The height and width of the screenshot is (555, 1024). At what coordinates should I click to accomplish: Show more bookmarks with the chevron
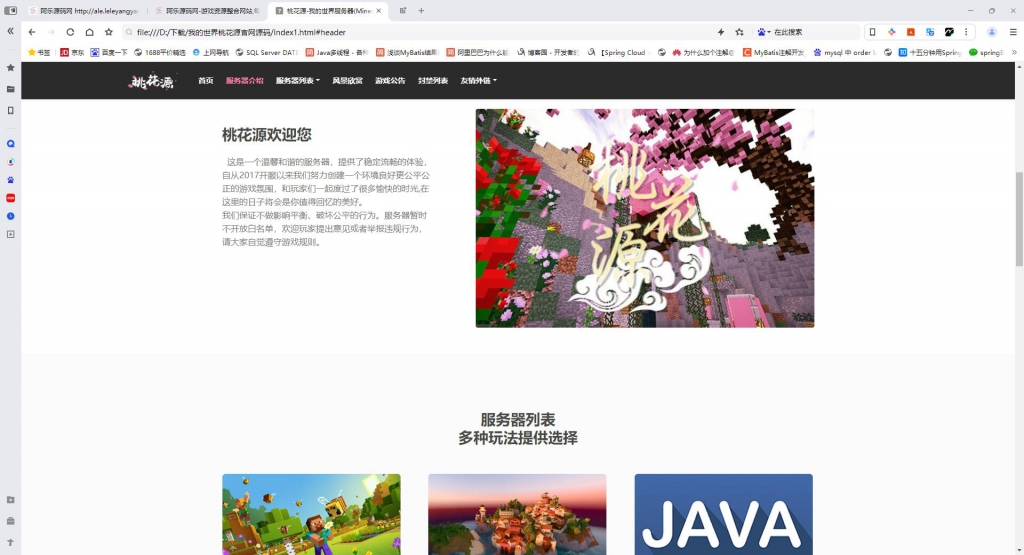(1014, 52)
